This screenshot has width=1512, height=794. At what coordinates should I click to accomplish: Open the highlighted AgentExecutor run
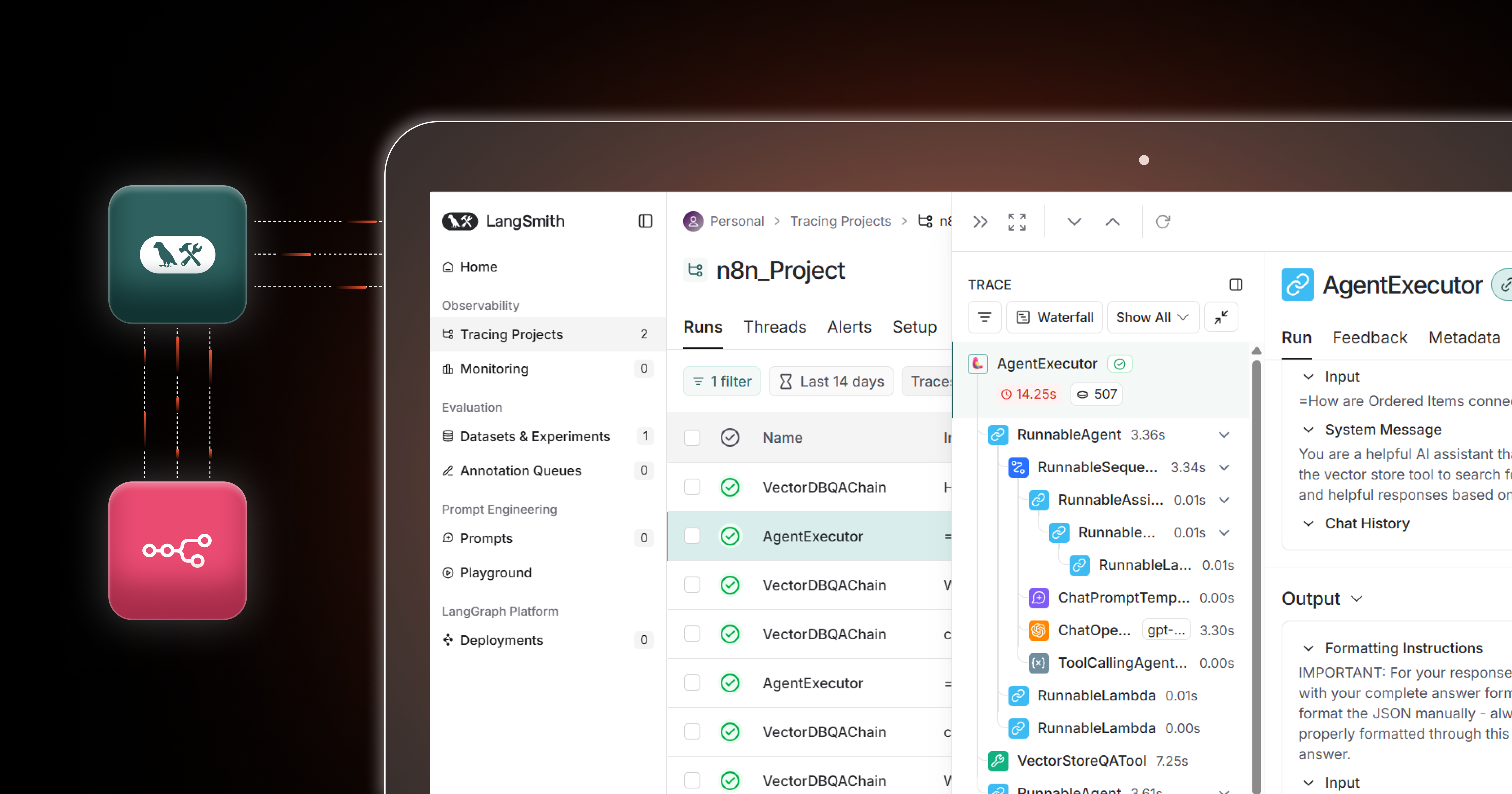click(812, 536)
